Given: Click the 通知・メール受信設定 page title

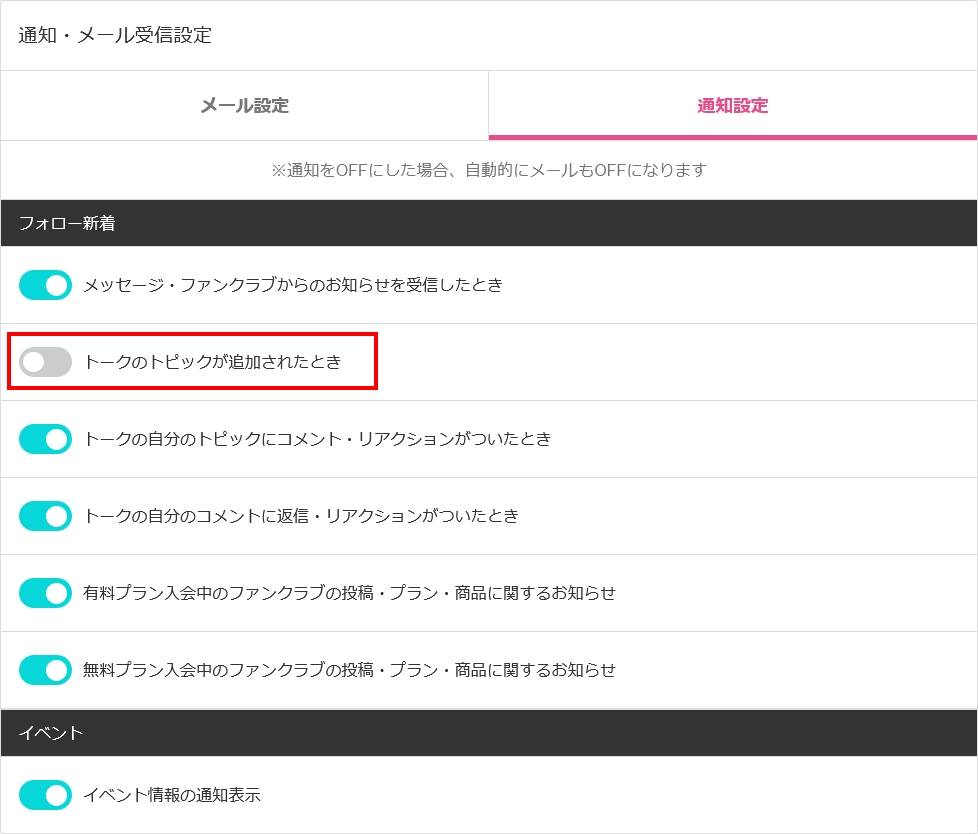Looking at the screenshot, I should [x=115, y=35].
